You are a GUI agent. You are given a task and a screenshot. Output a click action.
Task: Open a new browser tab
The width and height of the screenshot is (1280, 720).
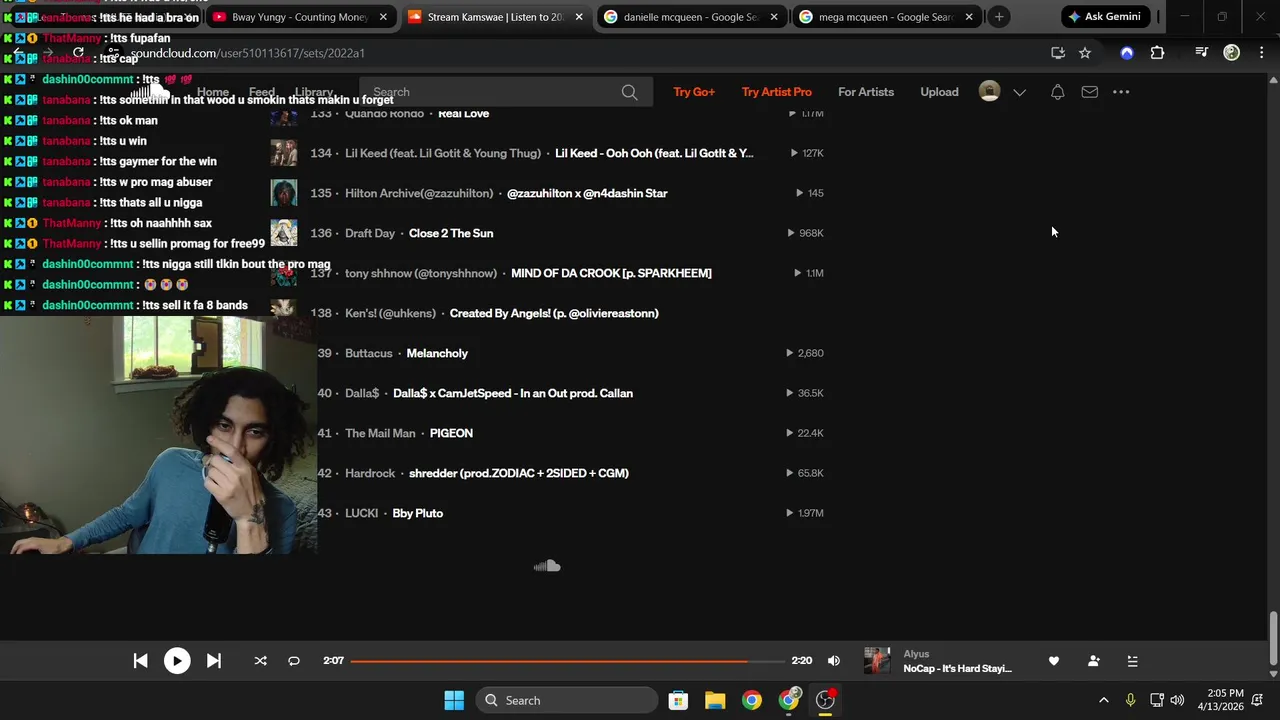[999, 17]
